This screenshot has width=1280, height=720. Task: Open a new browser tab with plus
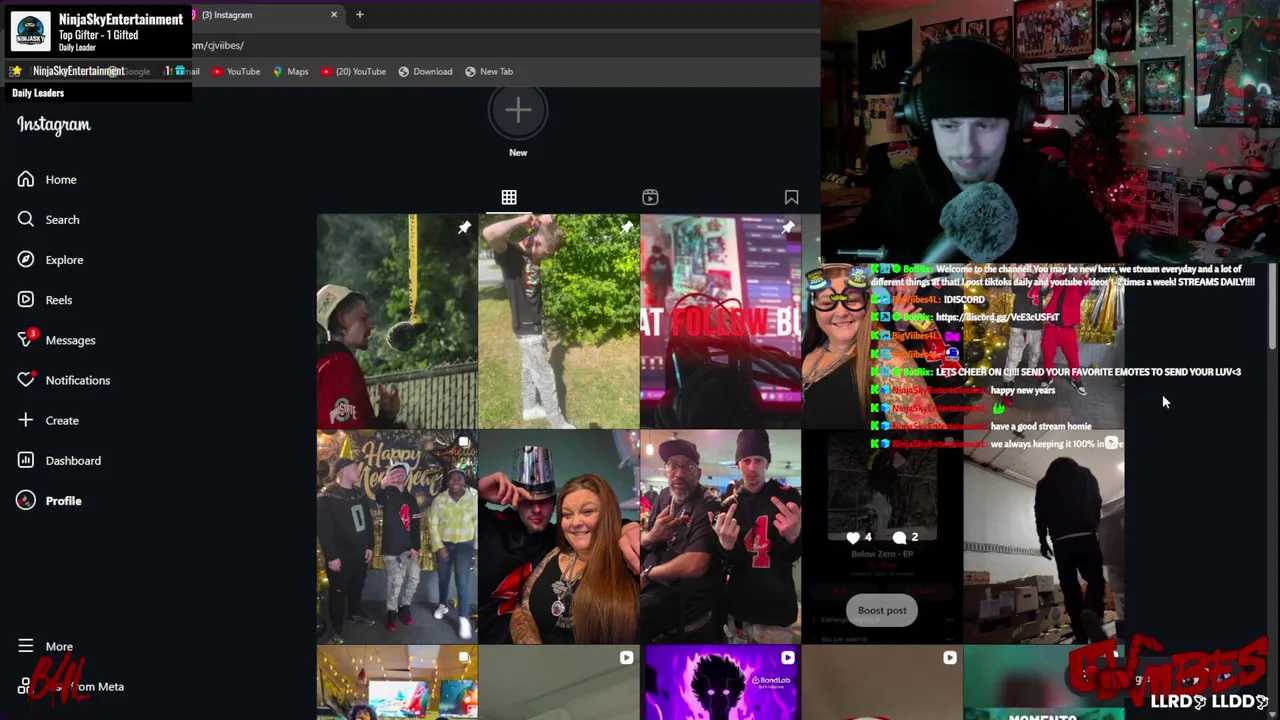click(359, 14)
